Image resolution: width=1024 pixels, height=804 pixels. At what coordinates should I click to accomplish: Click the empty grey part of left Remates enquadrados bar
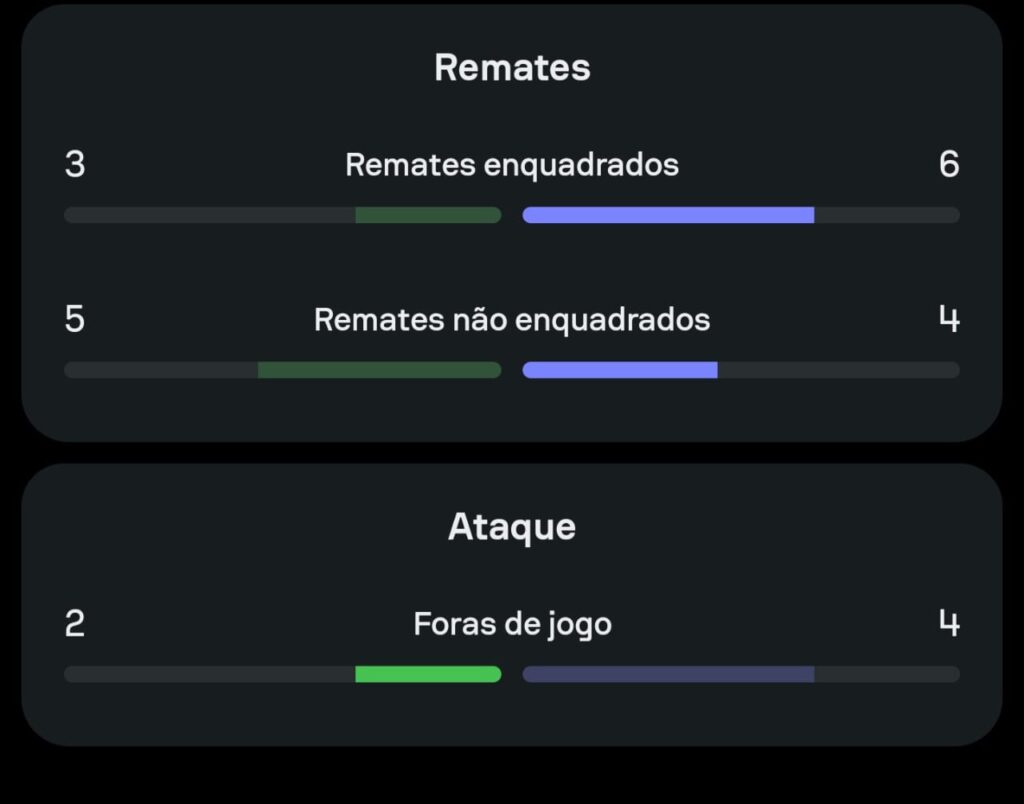click(x=210, y=215)
